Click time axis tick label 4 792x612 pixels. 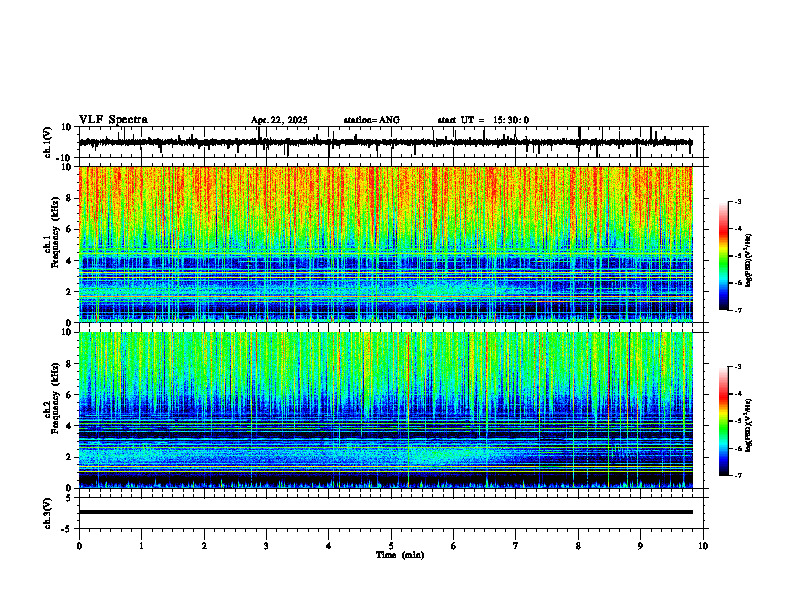pyautogui.click(x=328, y=546)
